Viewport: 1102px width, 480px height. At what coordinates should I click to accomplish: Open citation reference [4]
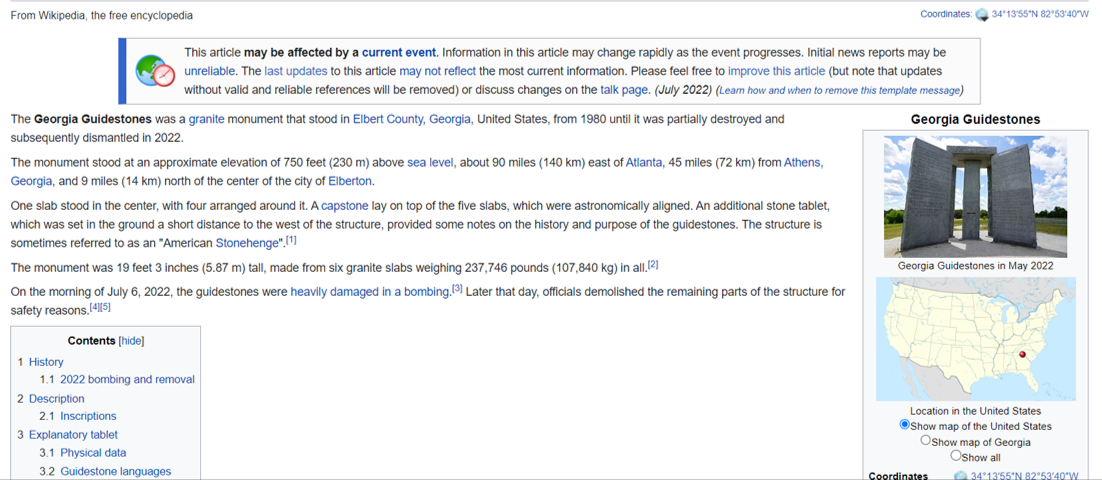tap(95, 307)
